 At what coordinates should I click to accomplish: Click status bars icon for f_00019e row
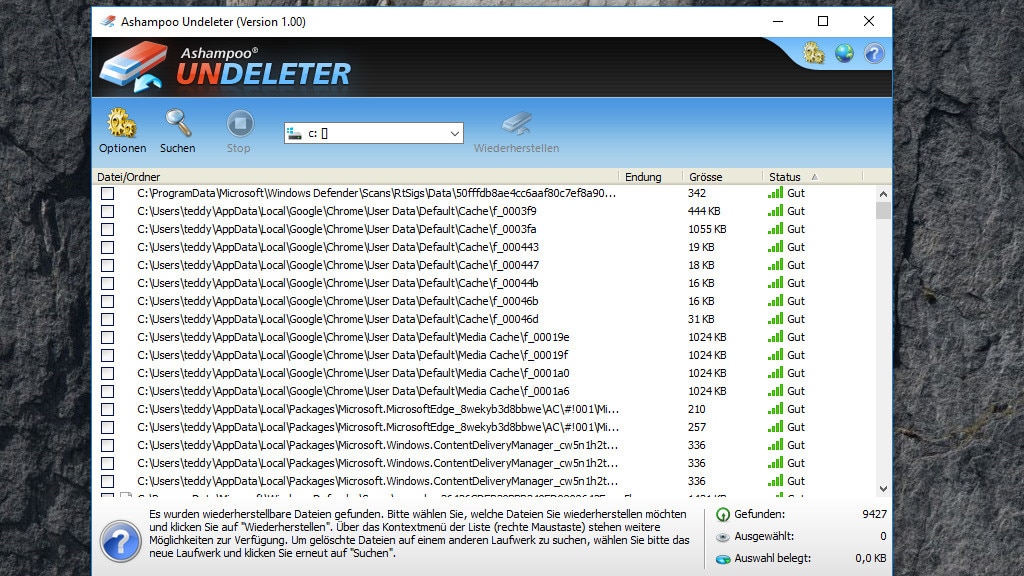[x=775, y=337]
